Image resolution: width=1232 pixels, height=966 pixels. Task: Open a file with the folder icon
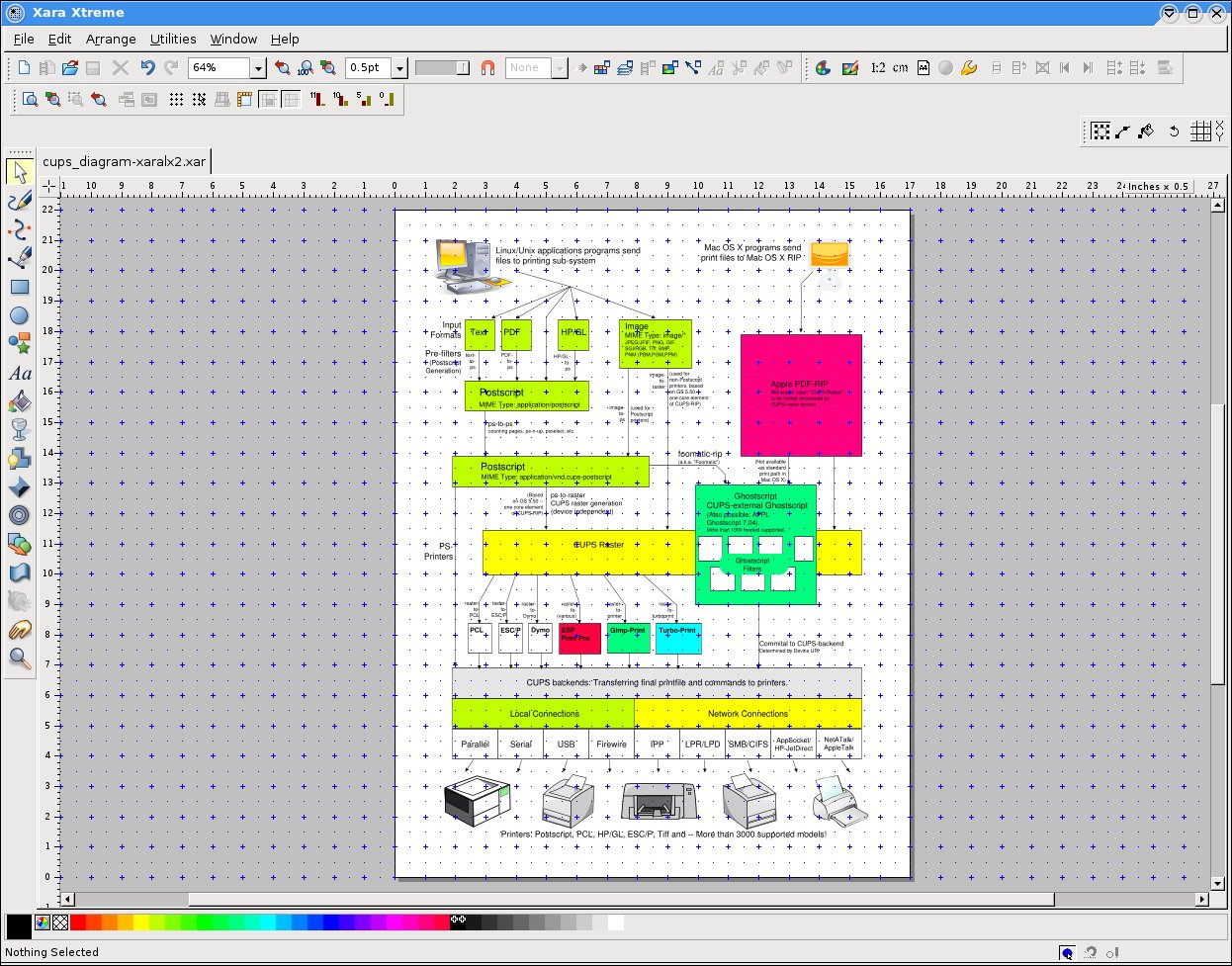[70, 68]
